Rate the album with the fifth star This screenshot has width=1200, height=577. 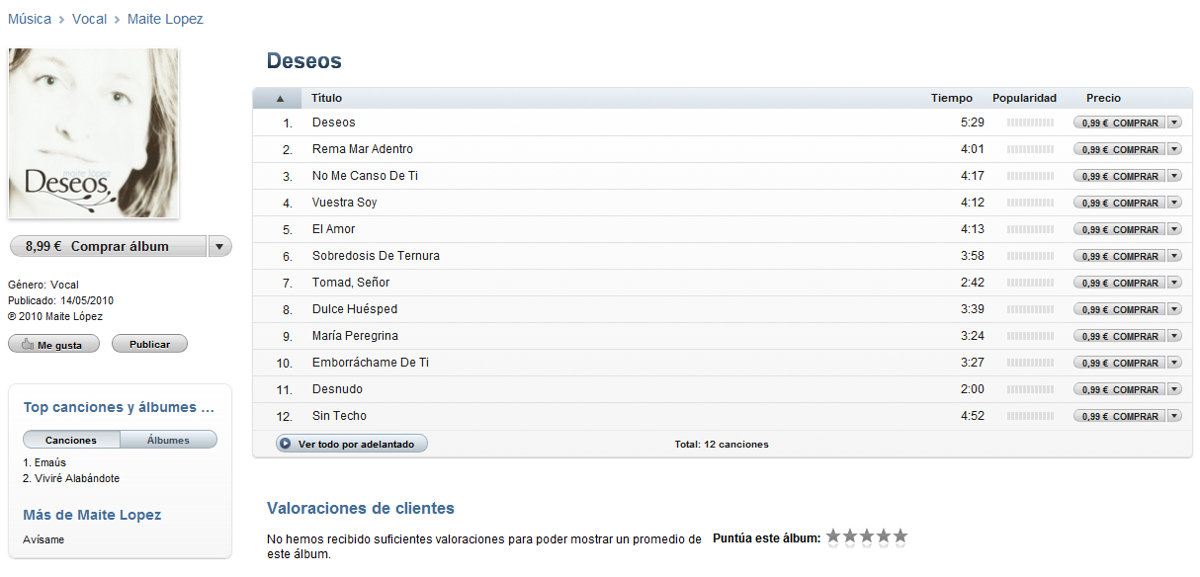tap(900, 537)
